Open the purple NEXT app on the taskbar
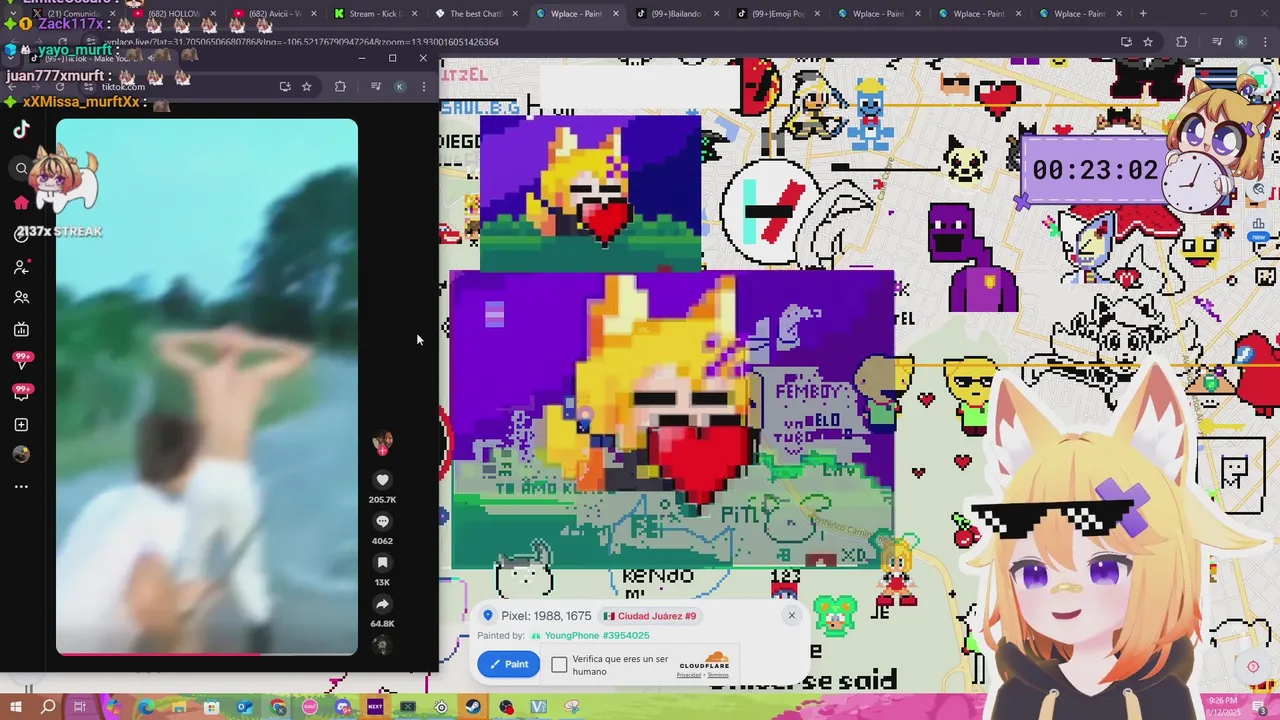Screen dimensions: 1280x720 (375, 707)
